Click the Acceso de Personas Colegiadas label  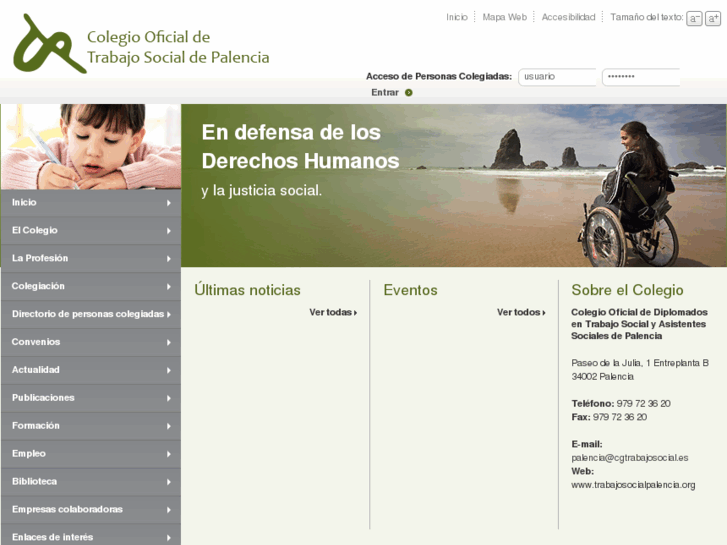439,77
